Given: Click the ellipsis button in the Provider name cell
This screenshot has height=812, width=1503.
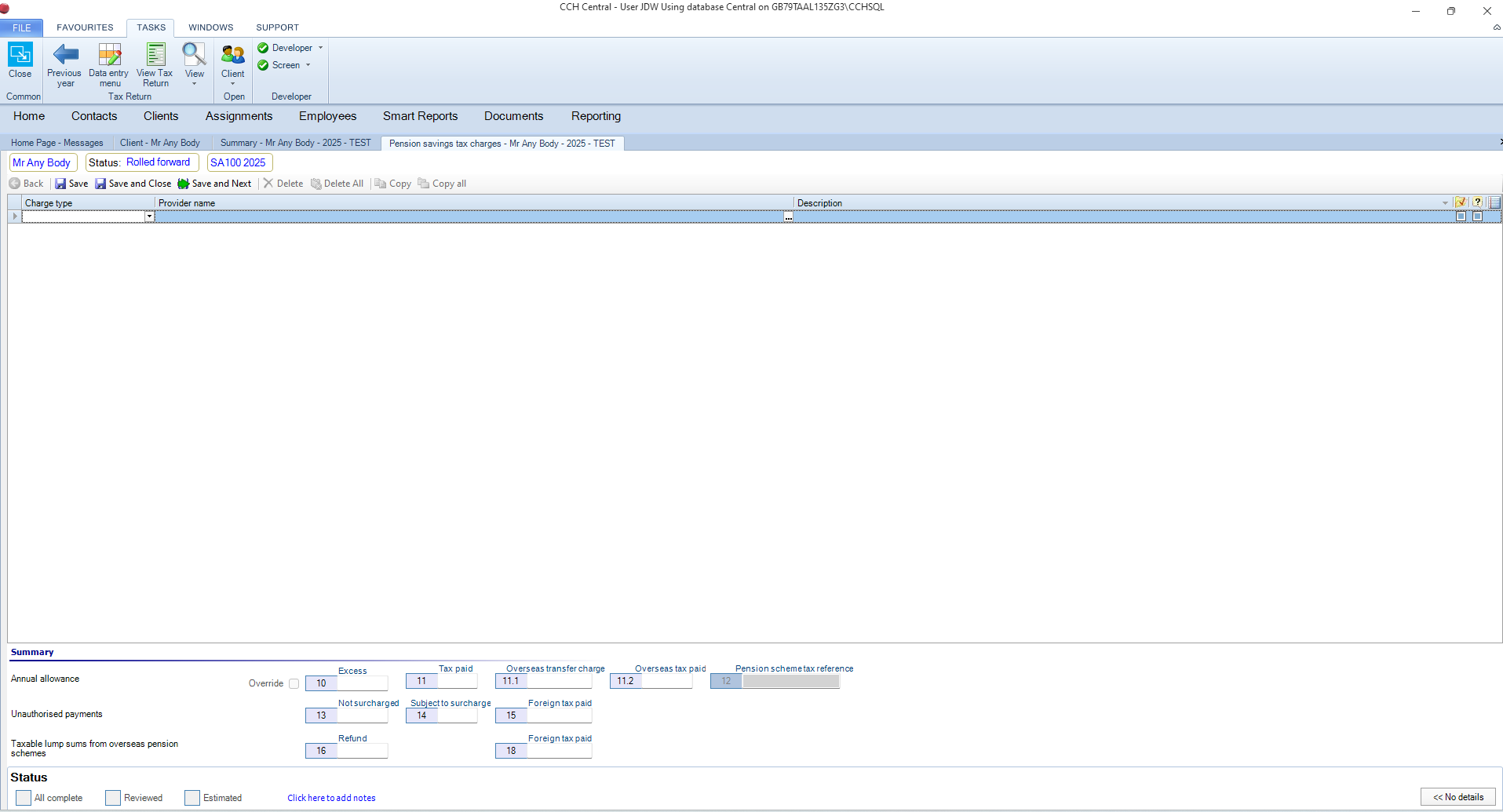Looking at the screenshot, I should coord(788,217).
